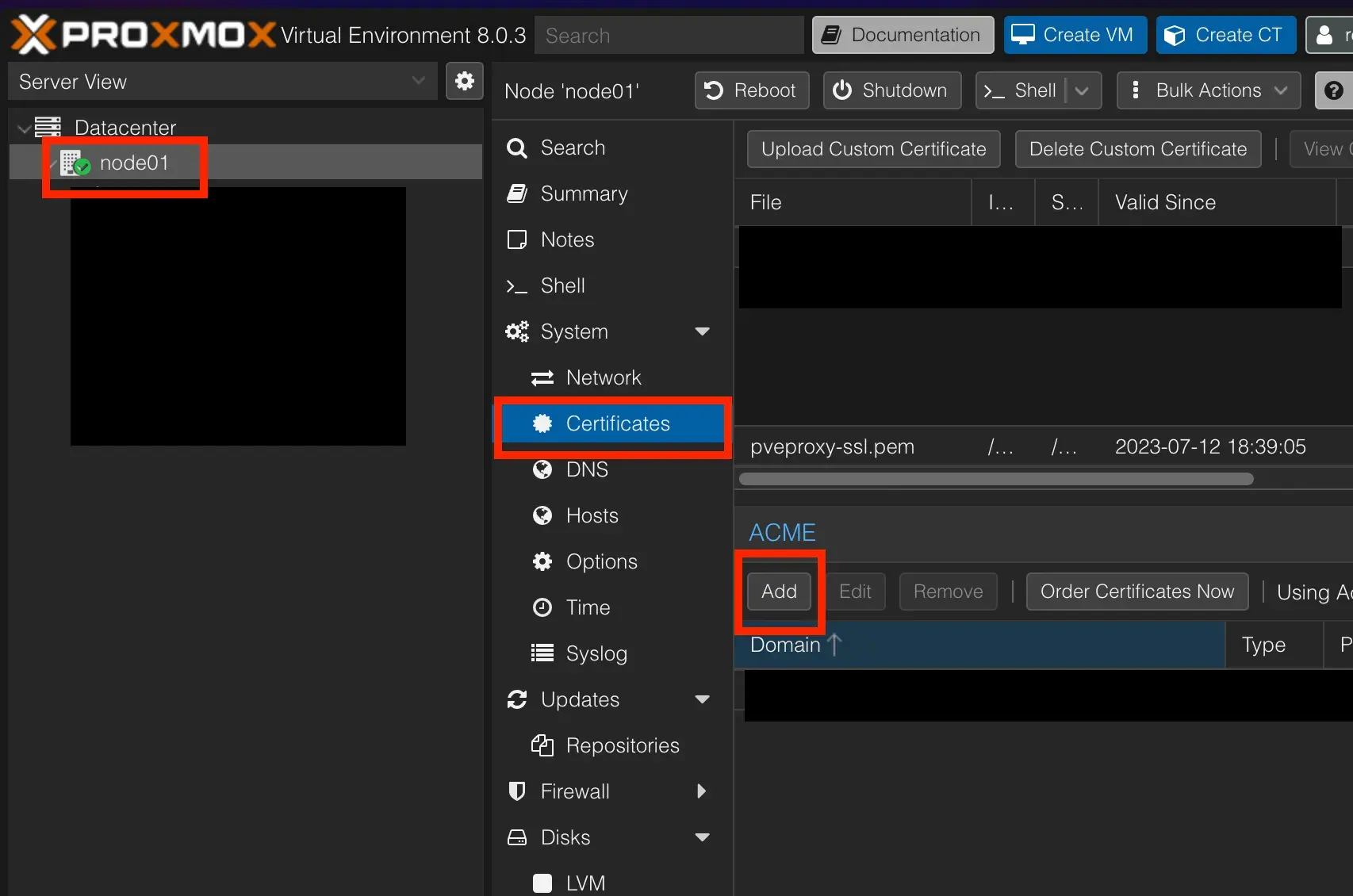This screenshot has width=1353, height=896.
Task: Click the File column header
Action: [853, 202]
